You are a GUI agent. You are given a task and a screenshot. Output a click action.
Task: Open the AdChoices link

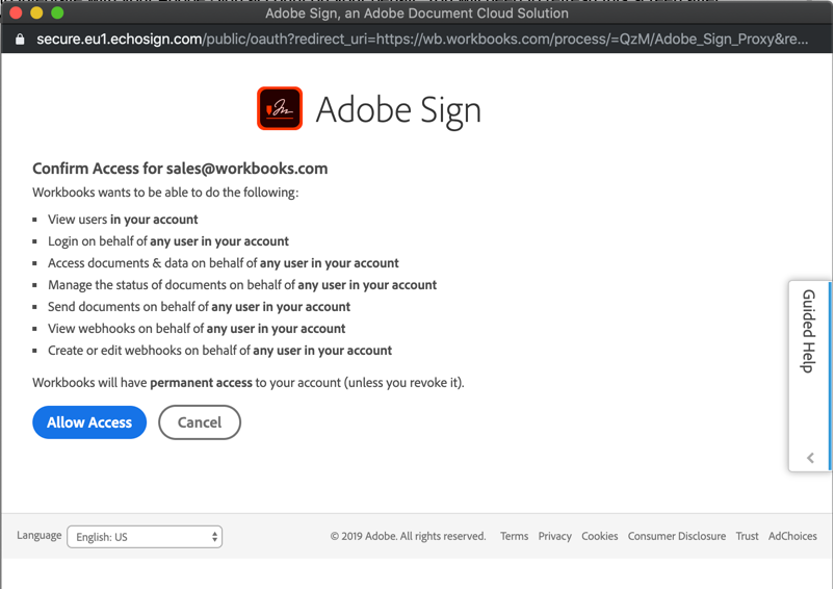tap(793, 536)
